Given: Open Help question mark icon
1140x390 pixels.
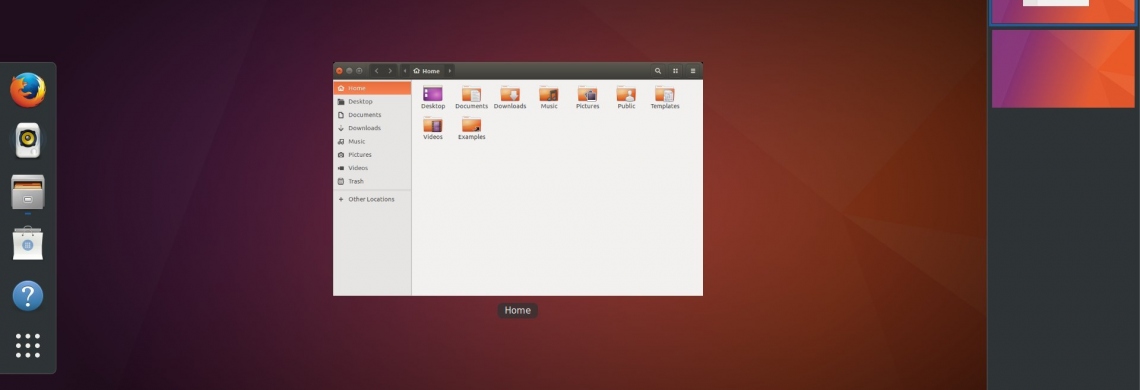Looking at the screenshot, I should tap(28, 296).
